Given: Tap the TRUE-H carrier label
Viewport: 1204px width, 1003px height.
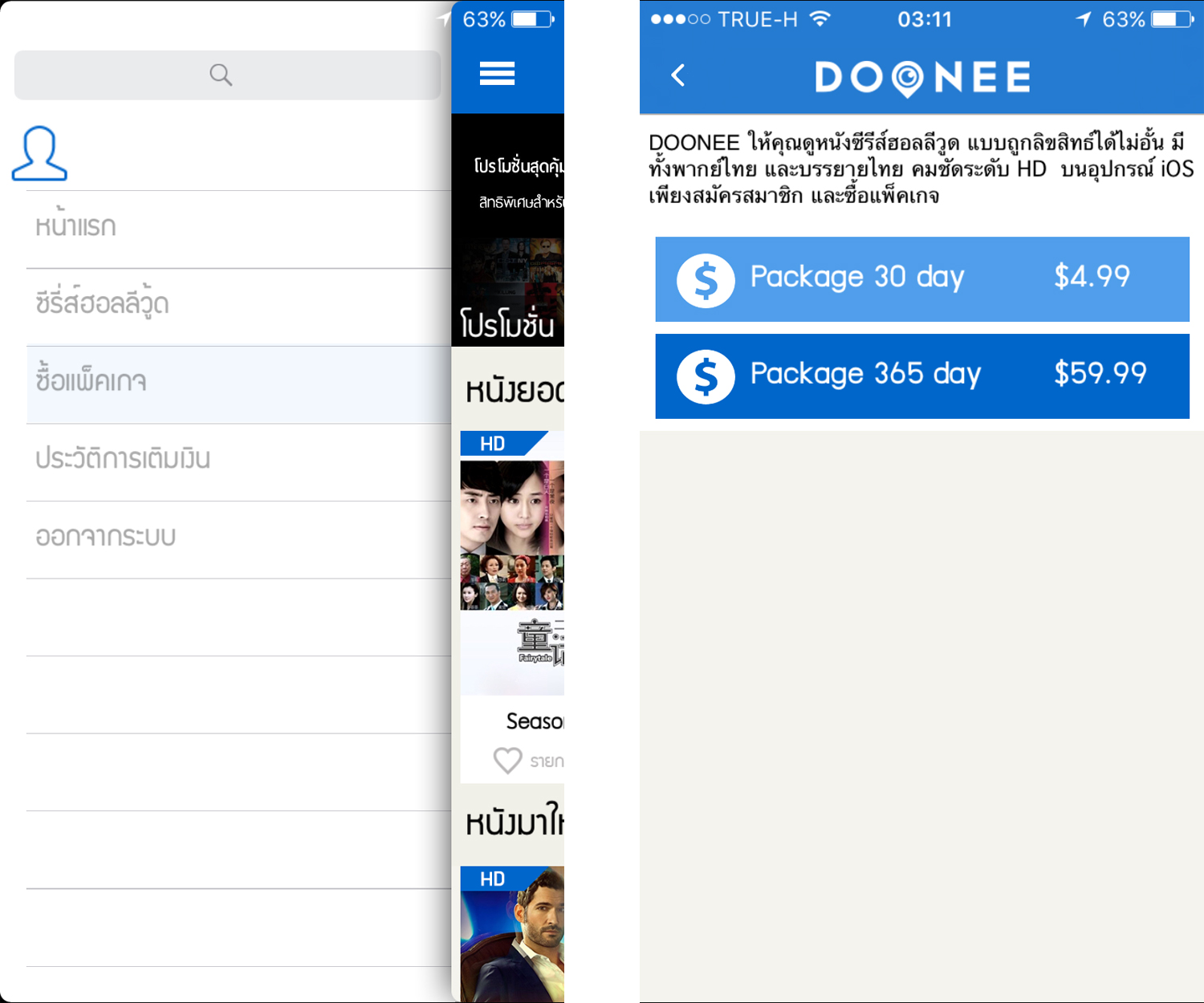Looking at the screenshot, I should pyautogui.click(x=758, y=19).
